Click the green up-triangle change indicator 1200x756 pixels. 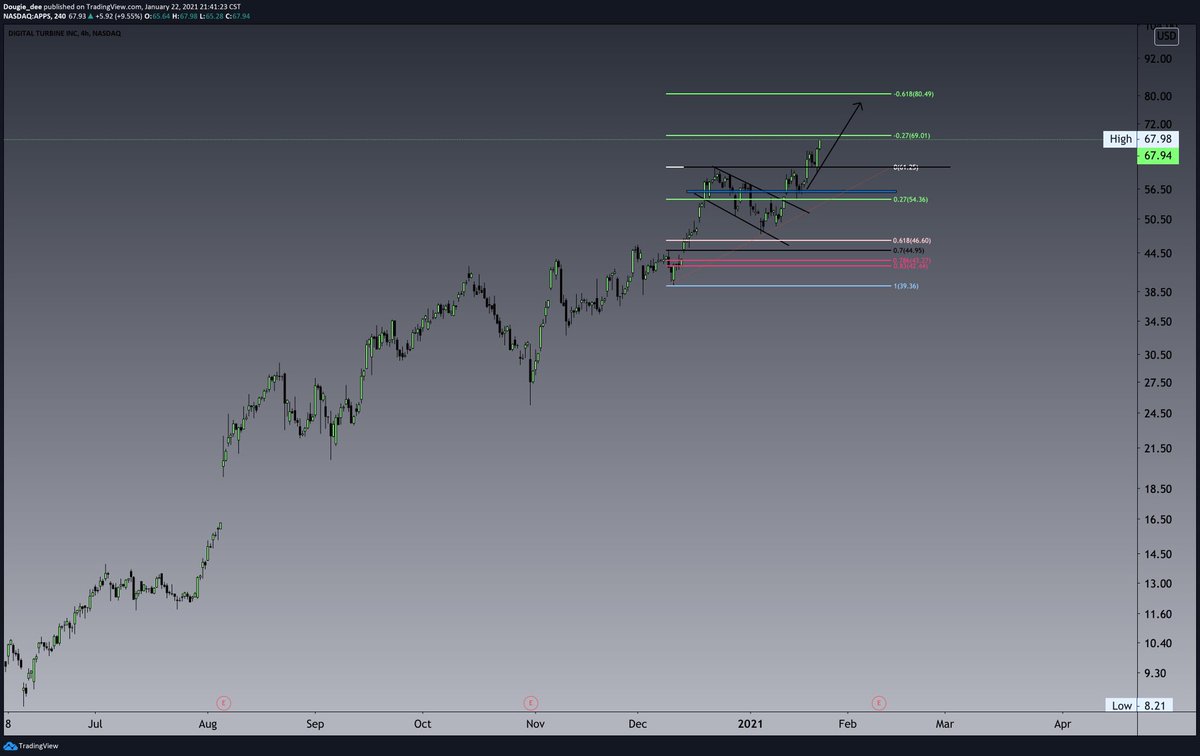[x=91, y=17]
